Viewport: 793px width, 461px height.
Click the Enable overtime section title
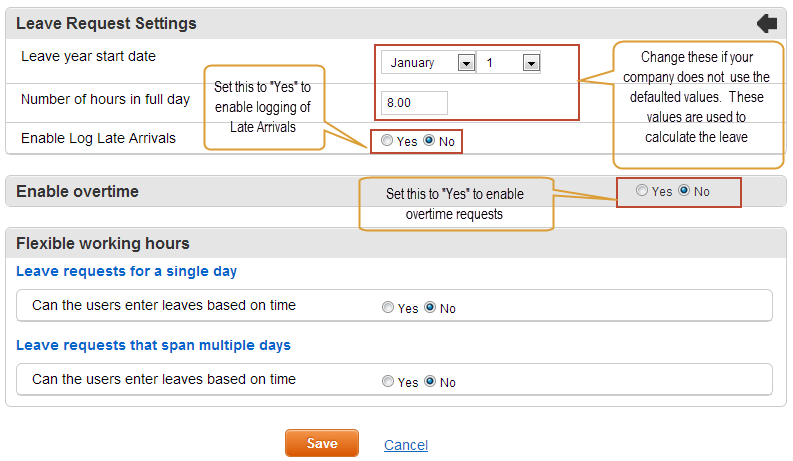coord(77,191)
